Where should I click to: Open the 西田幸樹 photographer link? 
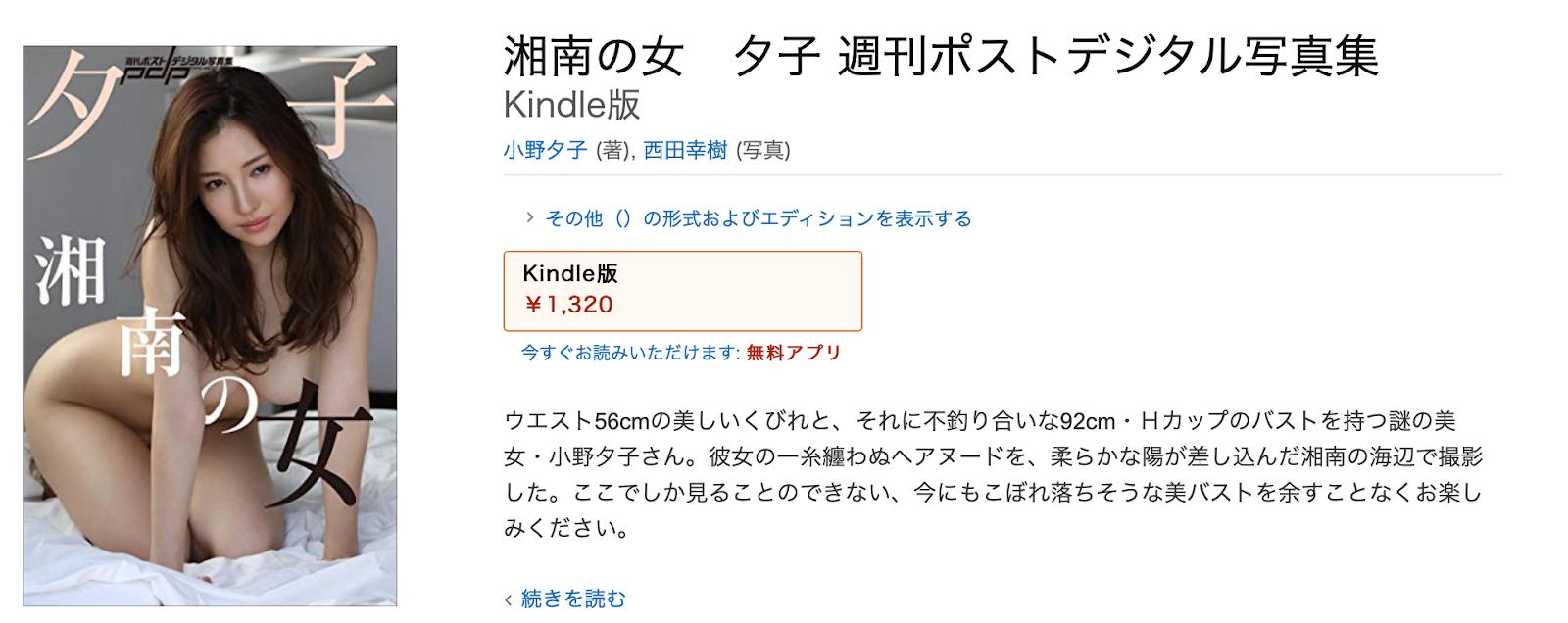(685, 150)
